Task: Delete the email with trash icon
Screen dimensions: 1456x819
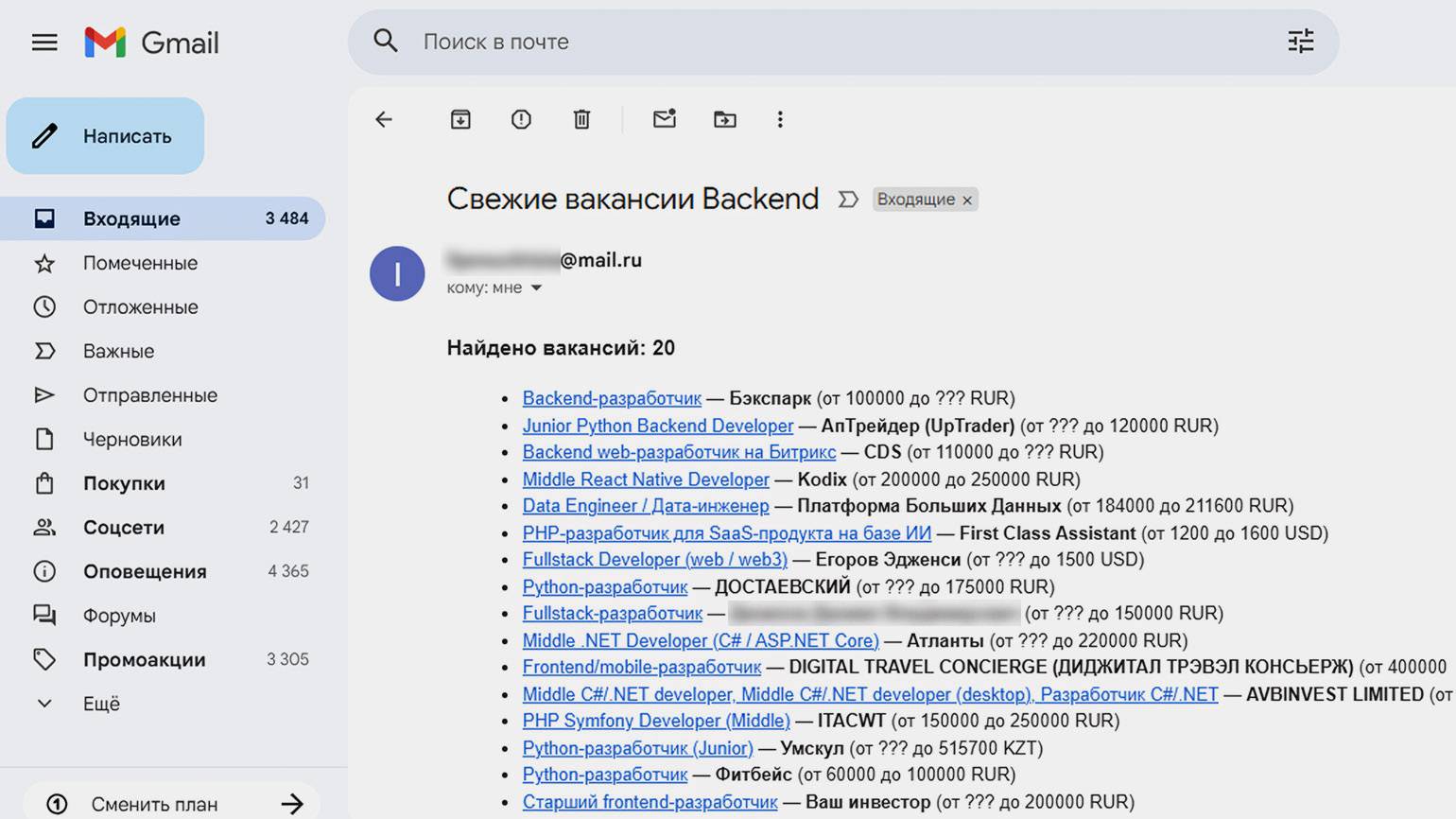Action: (x=581, y=119)
